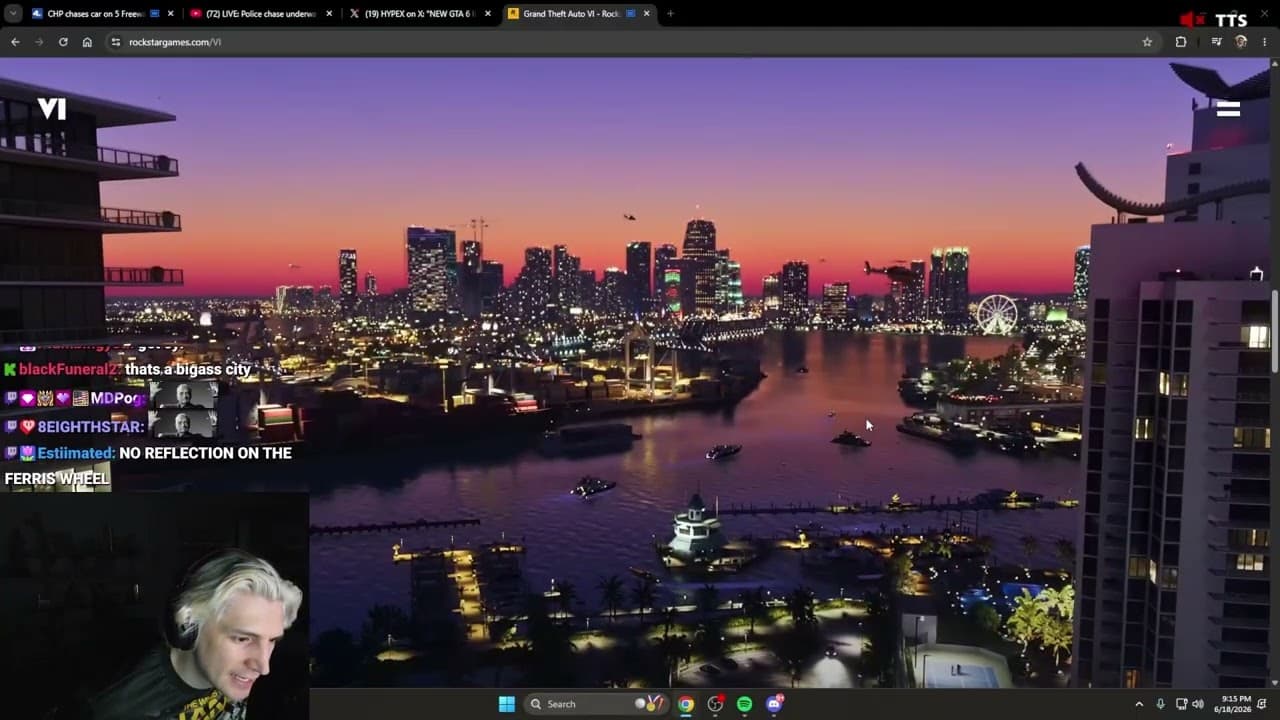
Task: Click the blackFuneral2 username in chat
Action: [70, 370]
